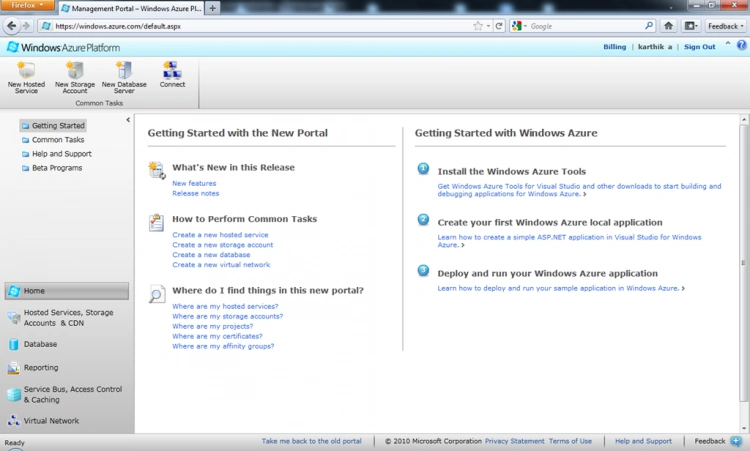Open Where are my certificates? link
Viewport: 750px width, 451px height.
(217, 336)
